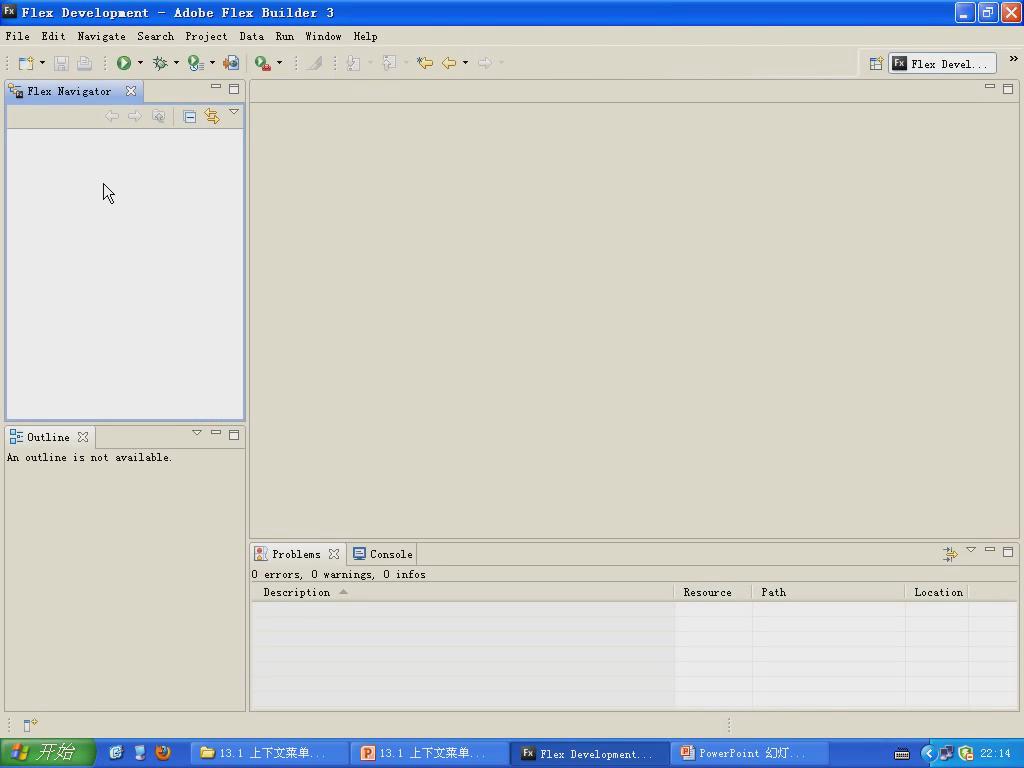
Task: Expand the Debug dropdown arrow
Action: point(176,63)
